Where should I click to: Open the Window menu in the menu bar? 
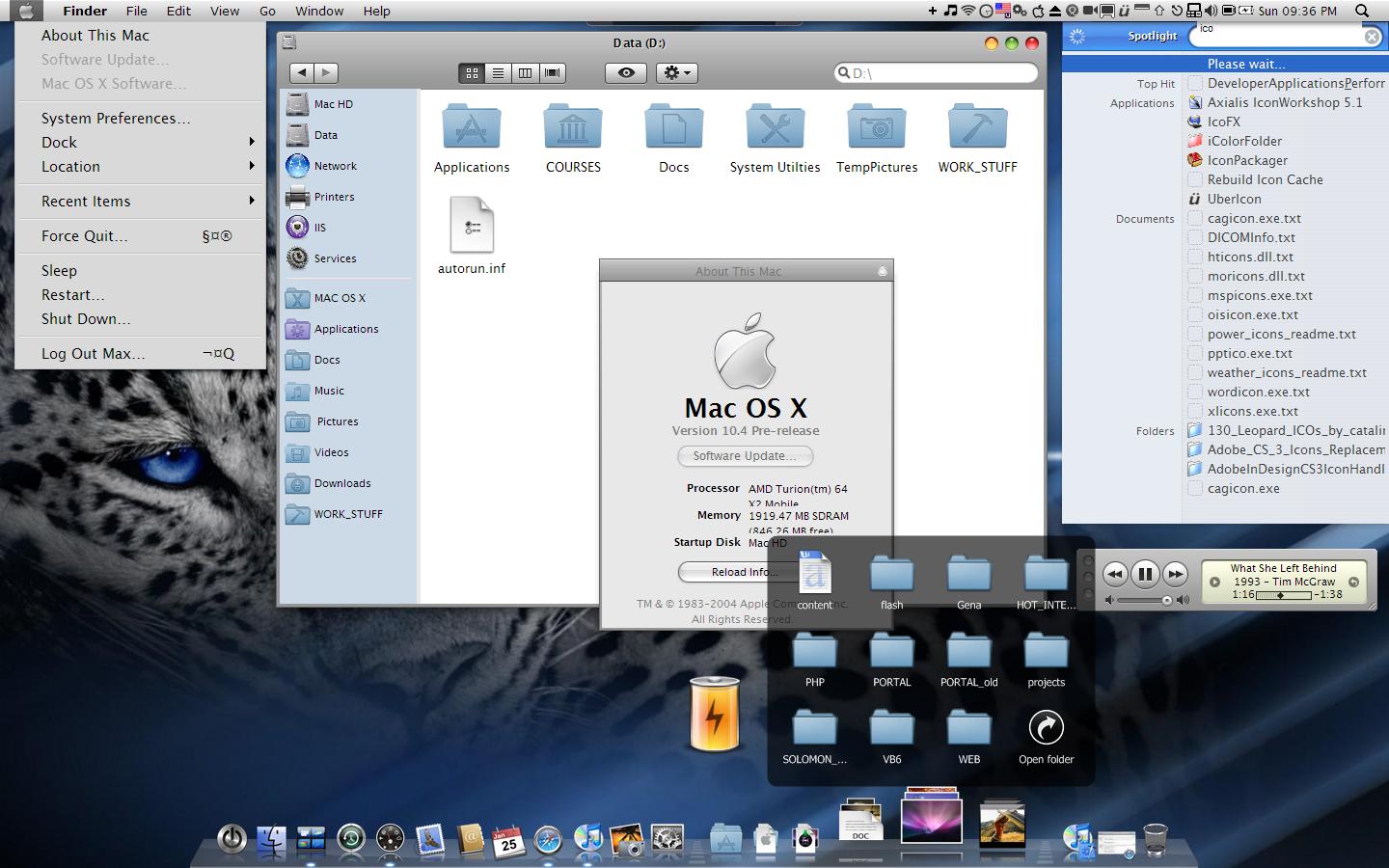point(319,11)
